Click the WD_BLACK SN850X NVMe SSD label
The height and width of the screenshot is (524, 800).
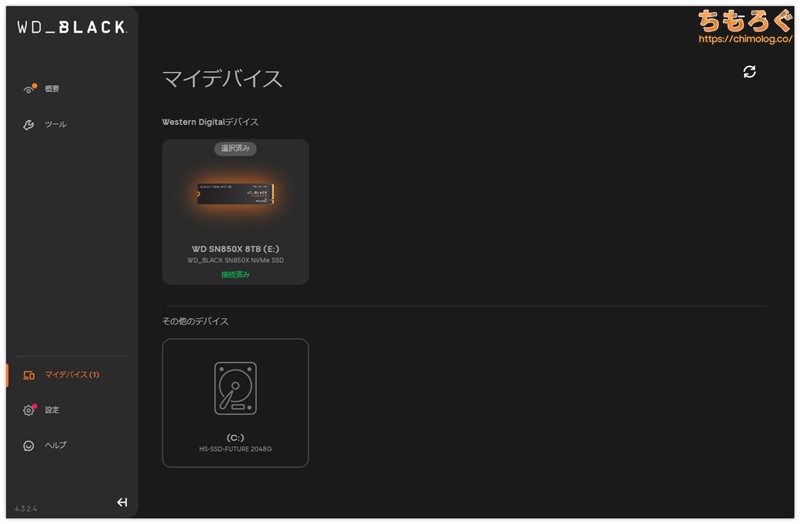pos(235,260)
